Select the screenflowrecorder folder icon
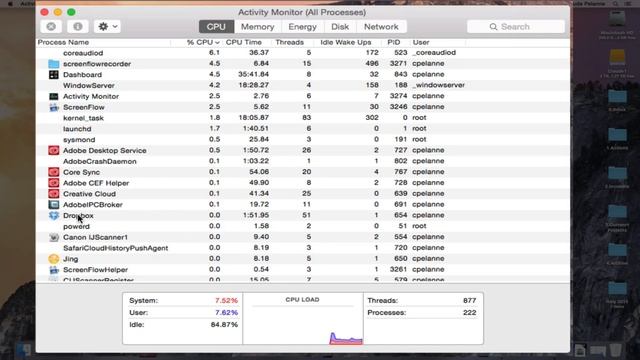Image resolution: width=640 pixels, height=360 pixels. (53, 64)
